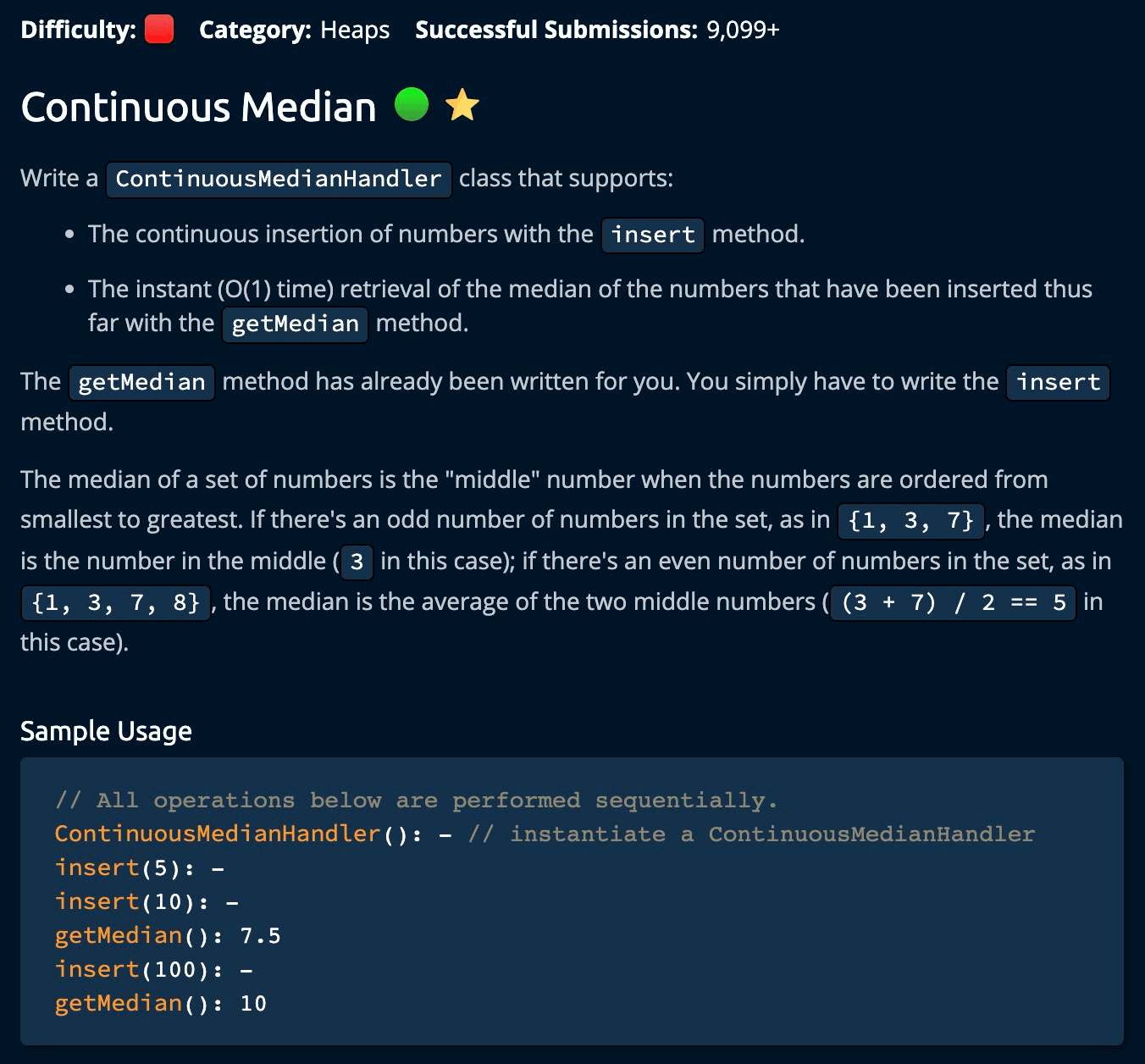The width and height of the screenshot is (1145, 1064).
Task: Click the getMedian code chip in second bullet
Action: click(x=295, y=324)
